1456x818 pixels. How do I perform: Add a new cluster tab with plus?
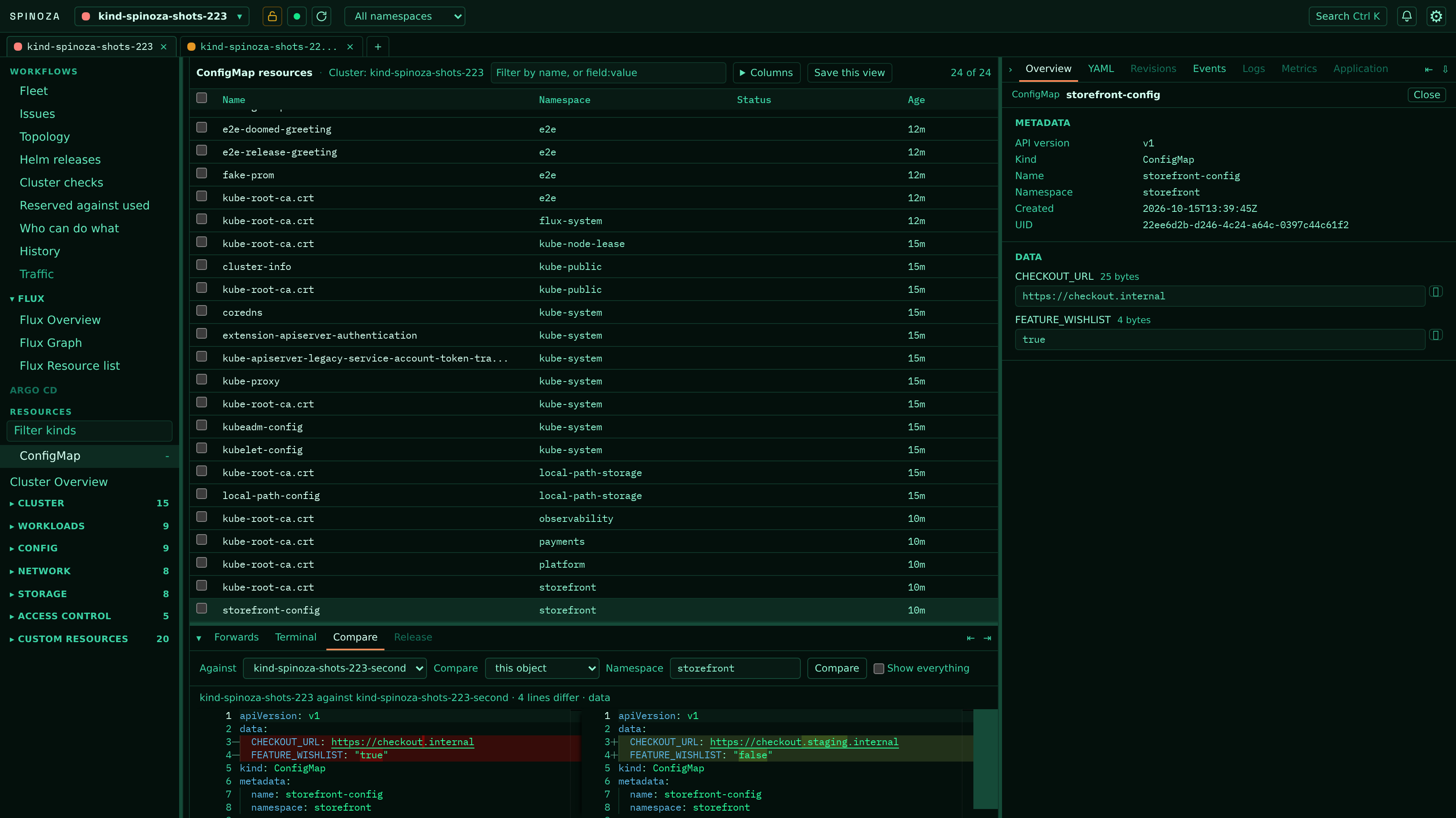coord(378,47)
